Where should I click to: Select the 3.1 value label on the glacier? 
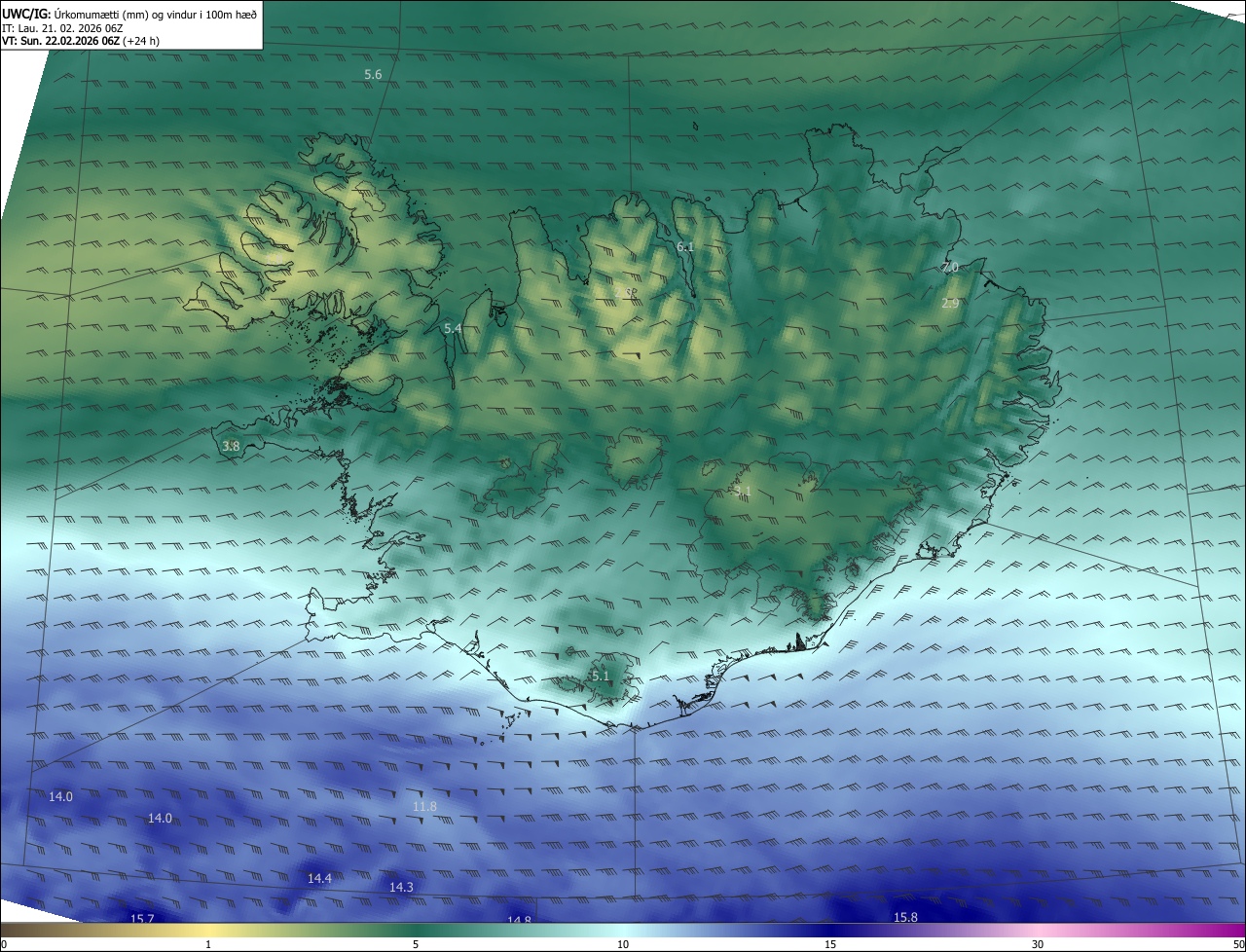coord(743,492)
